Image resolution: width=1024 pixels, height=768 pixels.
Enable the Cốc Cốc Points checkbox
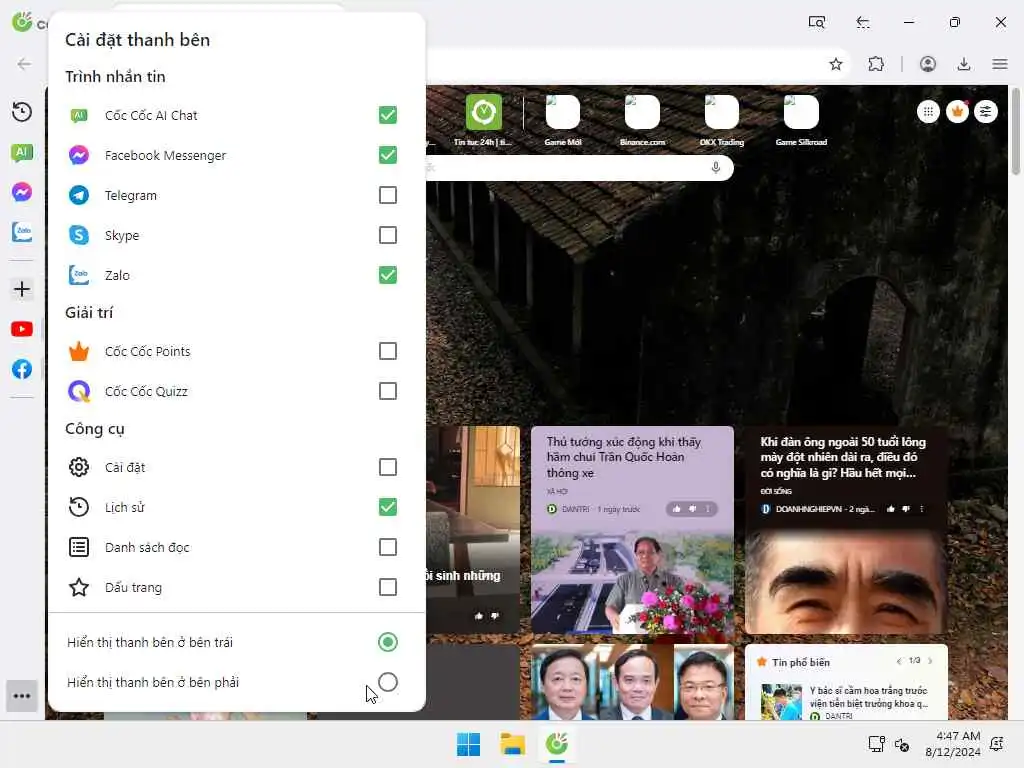(388, 351)
